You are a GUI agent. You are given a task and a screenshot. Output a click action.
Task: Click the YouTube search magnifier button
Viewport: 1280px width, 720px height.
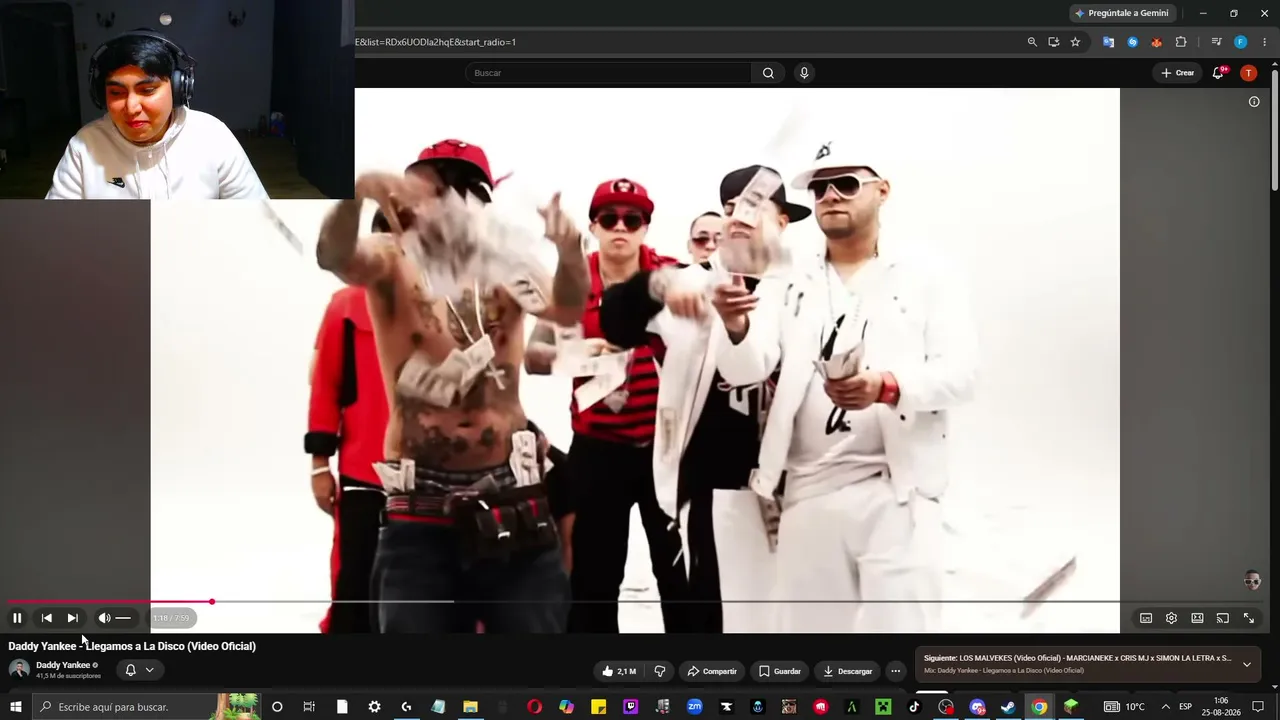(768, 73)
